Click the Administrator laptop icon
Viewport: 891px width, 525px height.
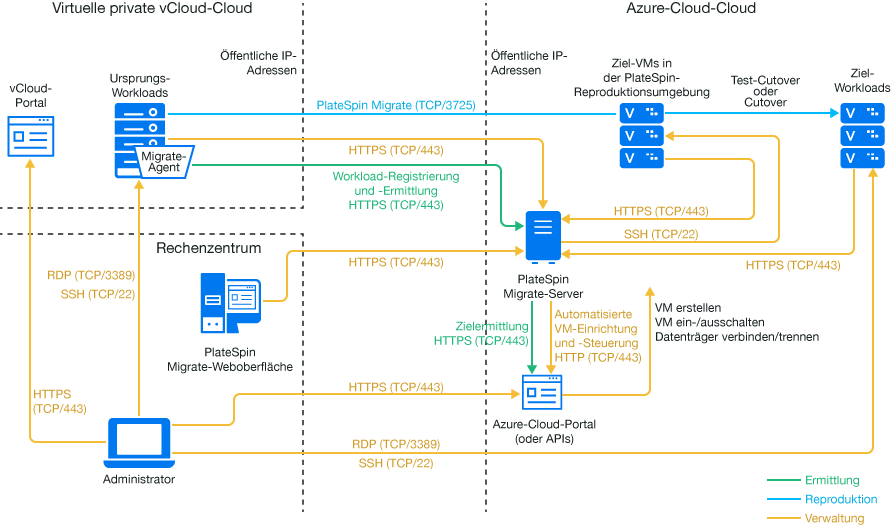138,442
